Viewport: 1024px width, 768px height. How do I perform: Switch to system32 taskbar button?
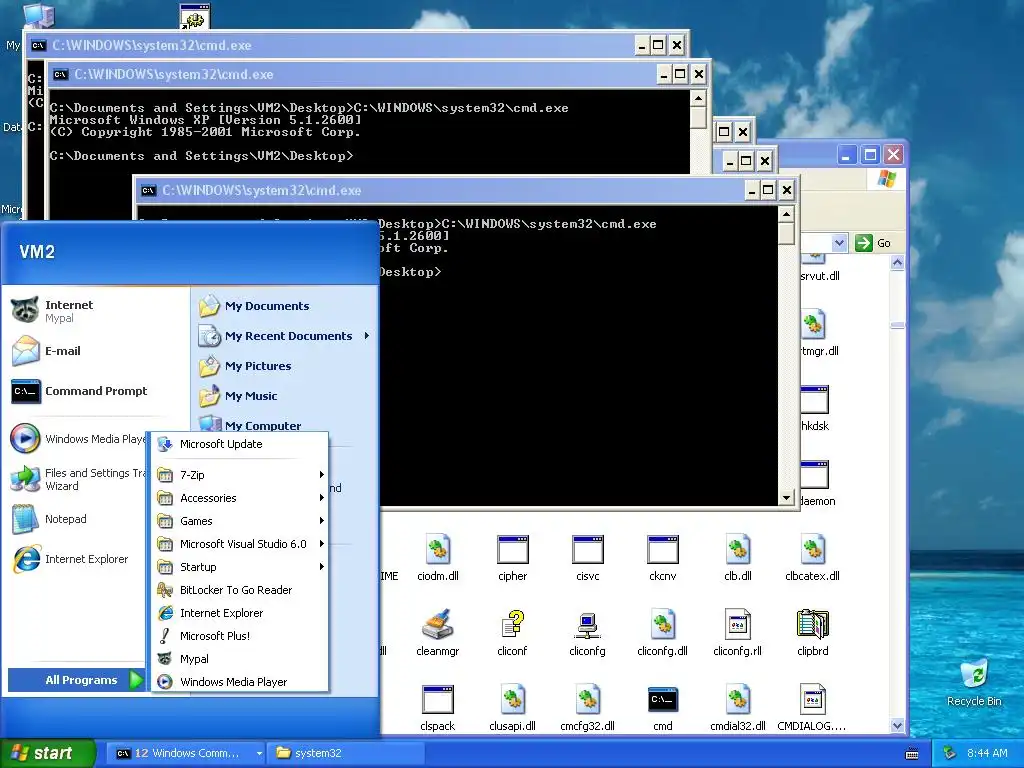pyautogui.click(x=347, y=753)
